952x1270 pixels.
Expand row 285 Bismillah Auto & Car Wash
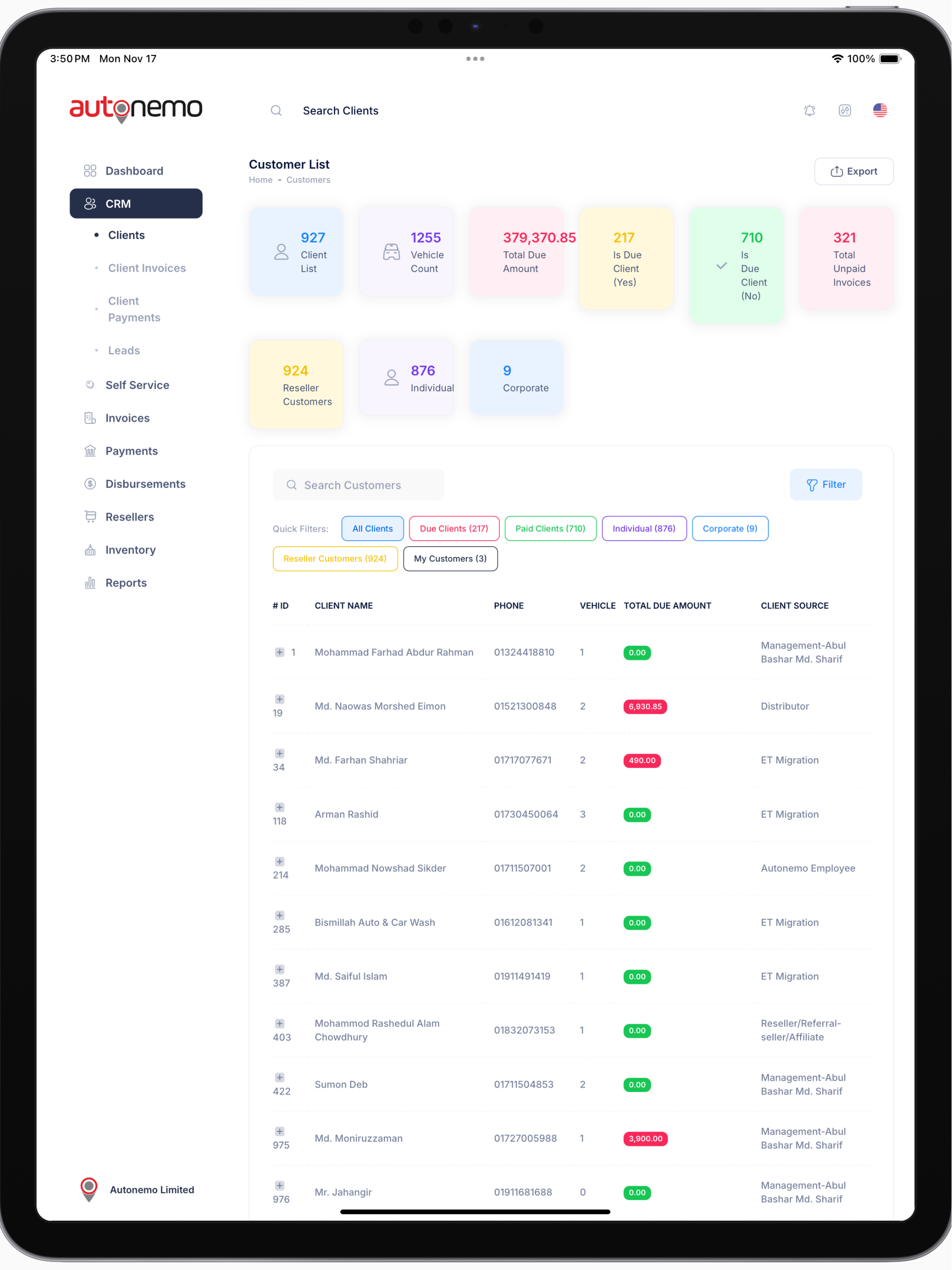(280, 915)
